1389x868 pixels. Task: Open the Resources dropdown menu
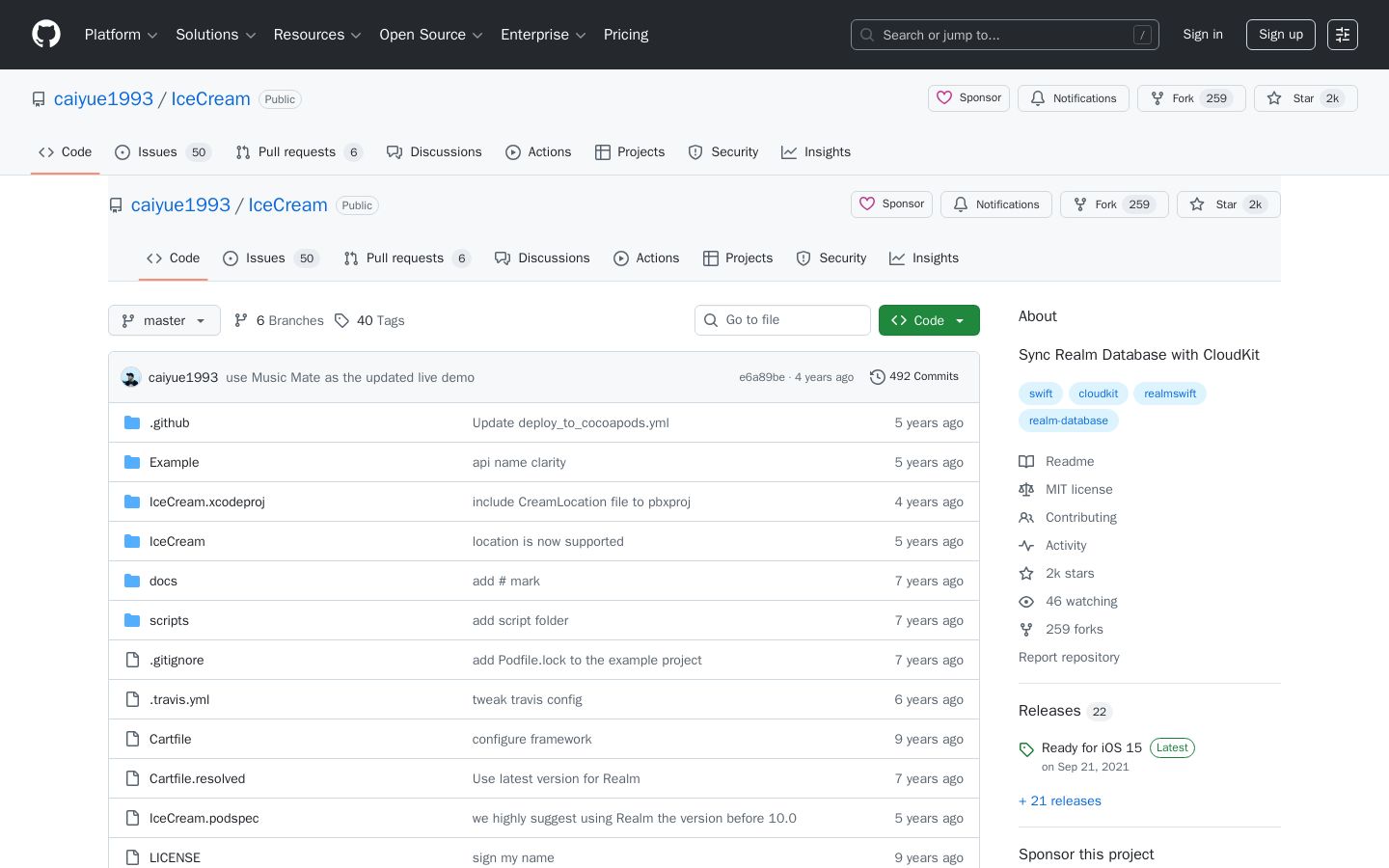click(x=317, y=35)
